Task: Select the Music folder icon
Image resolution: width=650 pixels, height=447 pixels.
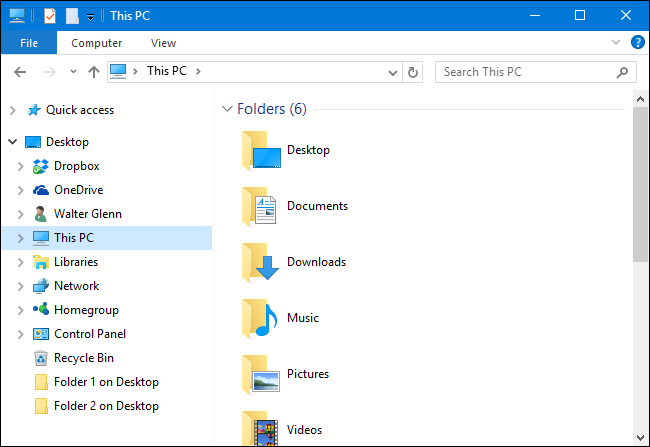Action: pos(260,318)
